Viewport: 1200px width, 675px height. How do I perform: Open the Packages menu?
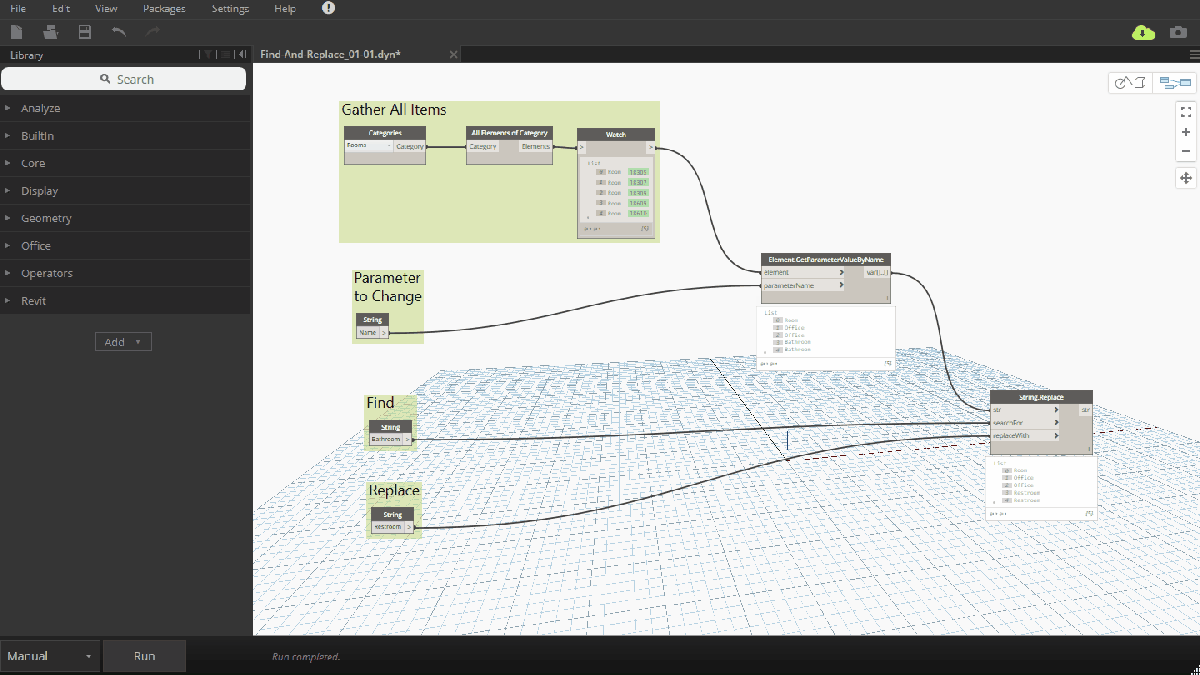163,8
